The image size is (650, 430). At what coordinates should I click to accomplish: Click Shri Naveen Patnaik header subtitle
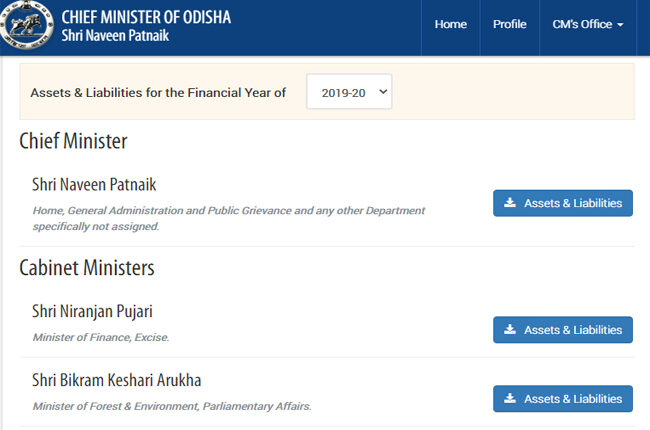pyautogui.click(x=115, y=36)
